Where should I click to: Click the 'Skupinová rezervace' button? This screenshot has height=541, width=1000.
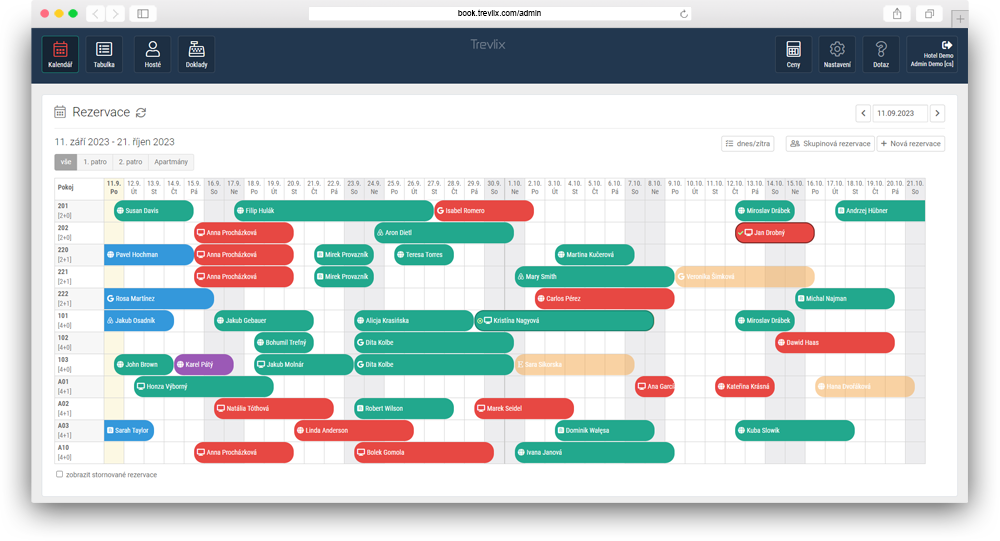(829, 144)
